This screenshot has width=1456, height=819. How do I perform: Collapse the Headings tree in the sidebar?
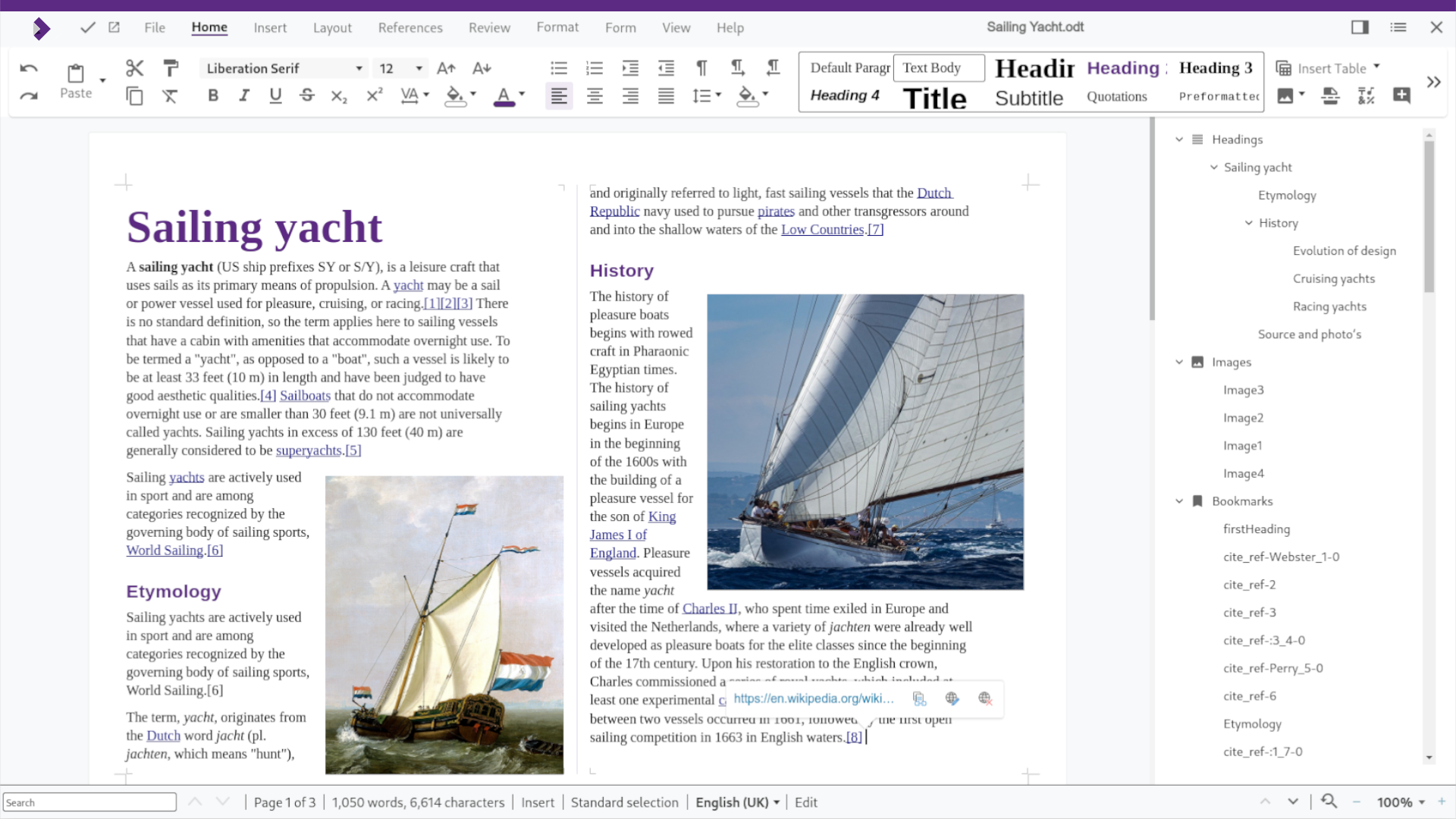1179,140
